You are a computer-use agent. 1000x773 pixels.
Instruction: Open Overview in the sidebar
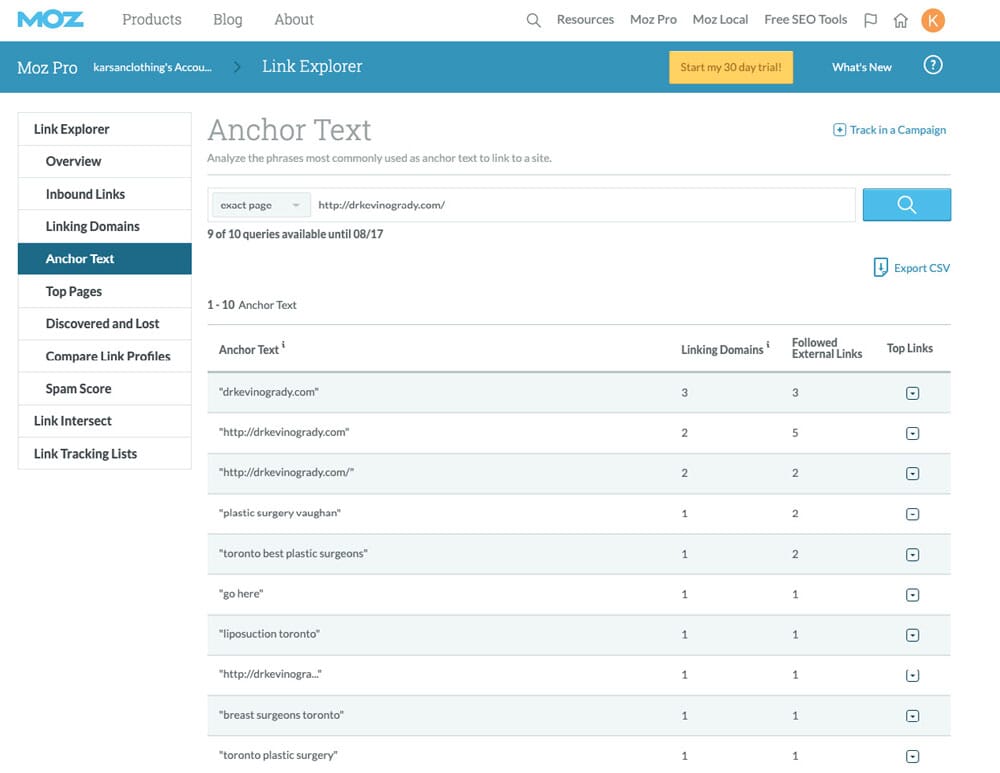pyautogui.click(x=105, y=161)
